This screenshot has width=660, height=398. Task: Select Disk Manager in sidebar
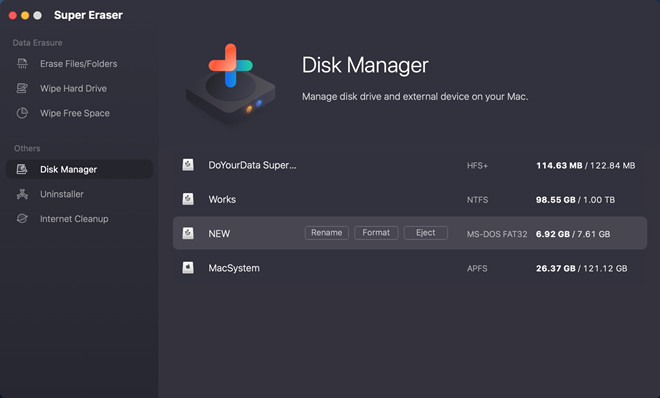(79, 169)
